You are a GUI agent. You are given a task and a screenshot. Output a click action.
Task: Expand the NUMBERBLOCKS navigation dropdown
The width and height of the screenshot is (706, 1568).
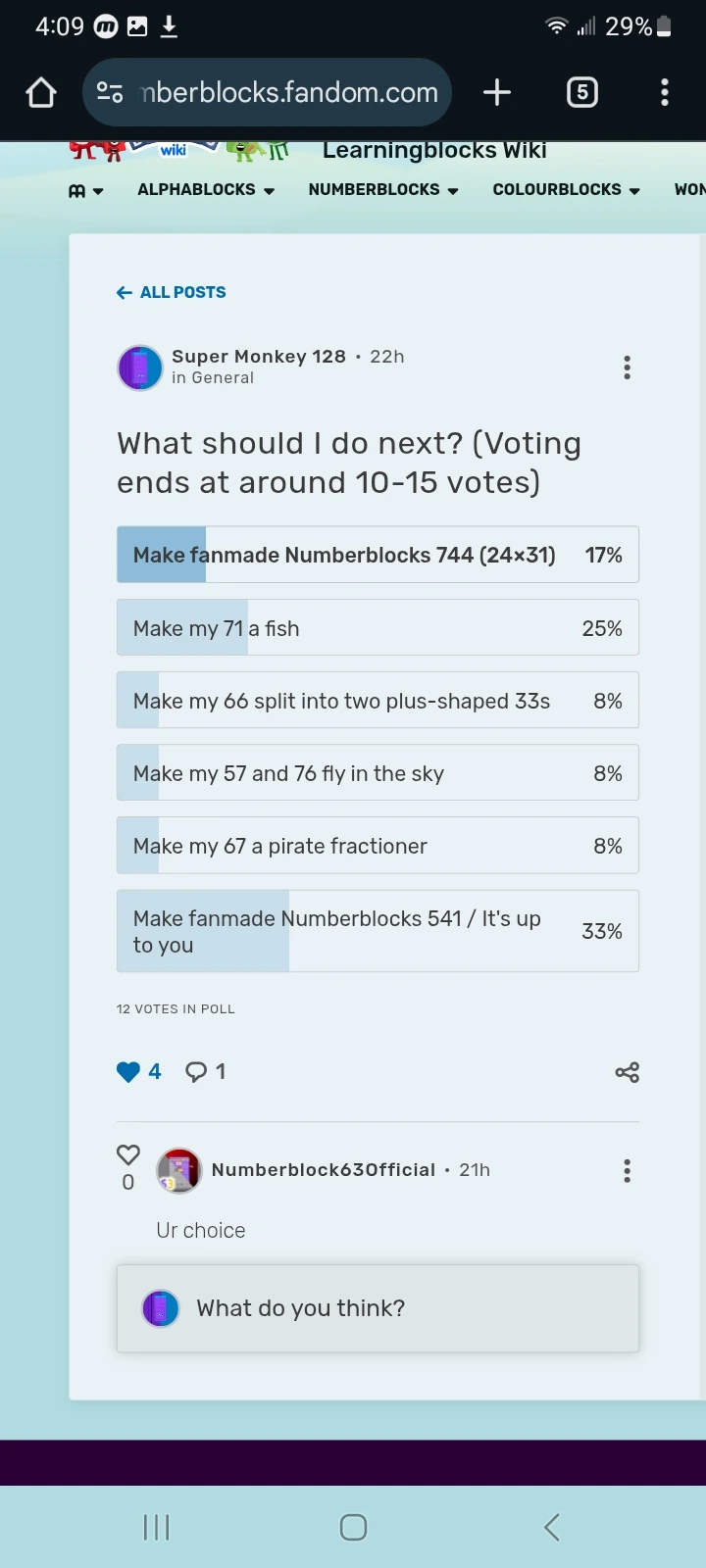coord(382,189)
